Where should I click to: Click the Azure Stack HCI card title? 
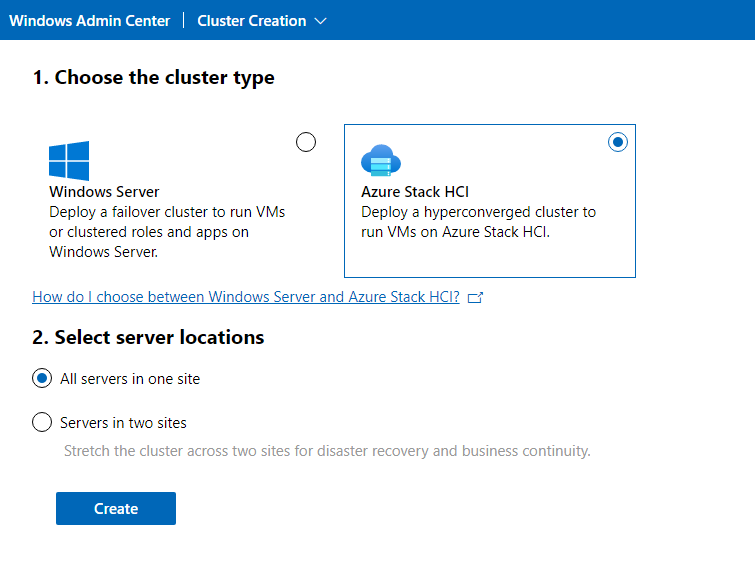415,192
